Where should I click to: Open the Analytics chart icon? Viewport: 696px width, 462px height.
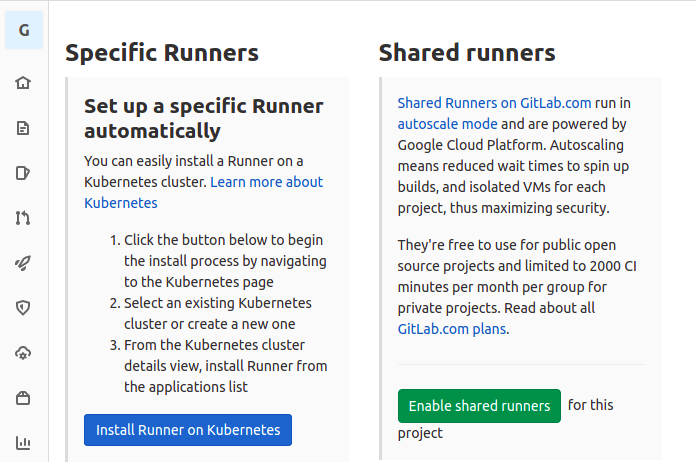pyautogui.click(x=23, y=443)
